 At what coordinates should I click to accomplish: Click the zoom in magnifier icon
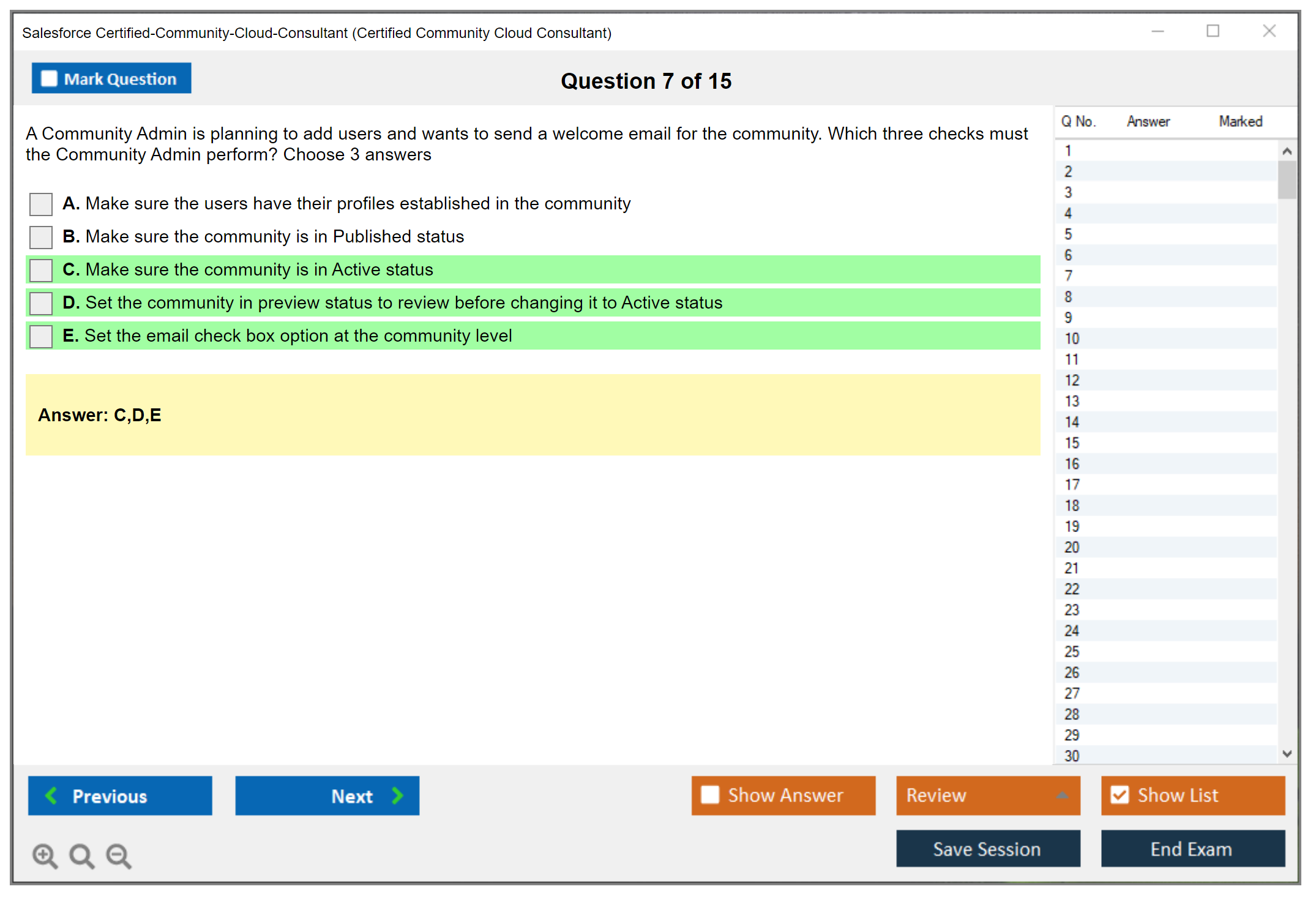point(45,855)
